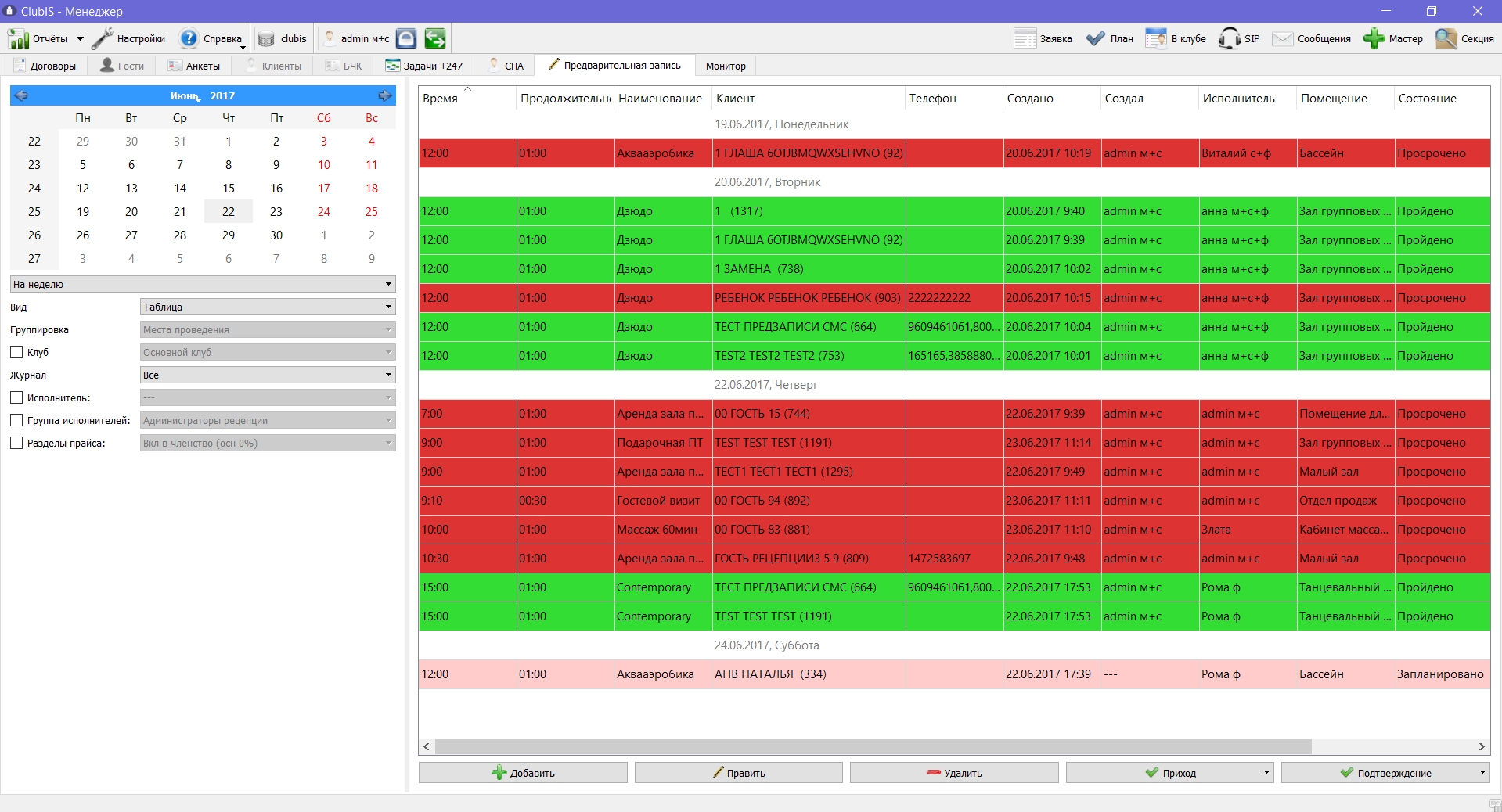Click the lock icon next to admin м+с
The width and height of the screenshot is (1502, 812).
(x=406, y=38)
